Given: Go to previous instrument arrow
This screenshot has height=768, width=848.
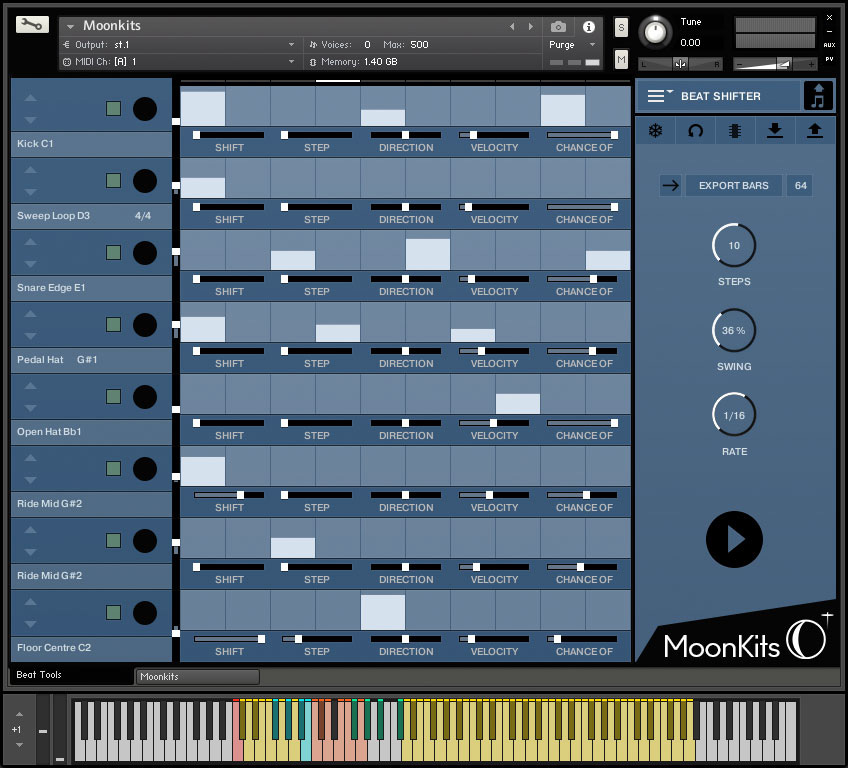Looking at the screenshot, I should (512, 26).
